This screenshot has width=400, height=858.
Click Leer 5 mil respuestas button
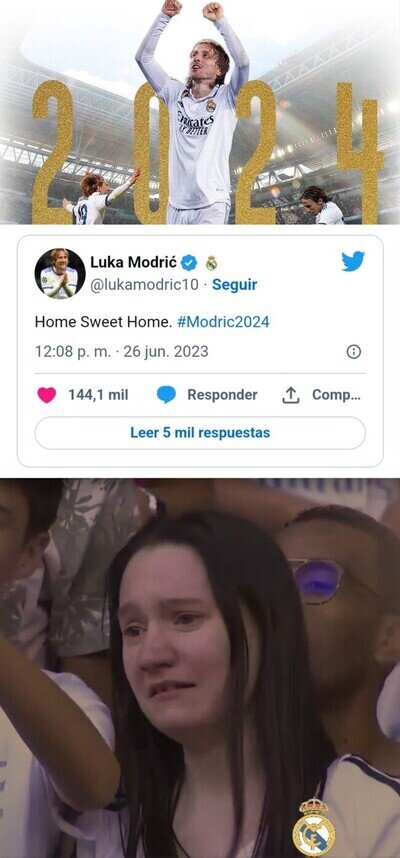[200, 433]
